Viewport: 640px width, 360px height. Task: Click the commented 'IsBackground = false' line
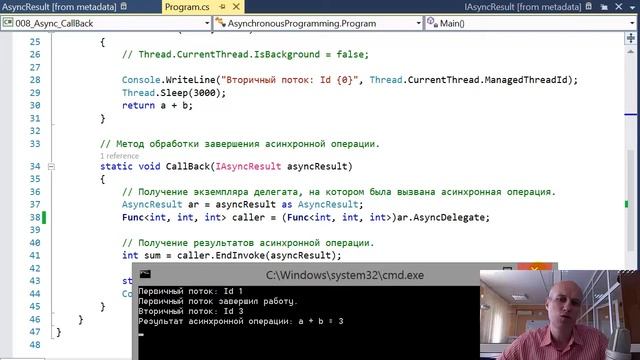click(x=245, y=54)
